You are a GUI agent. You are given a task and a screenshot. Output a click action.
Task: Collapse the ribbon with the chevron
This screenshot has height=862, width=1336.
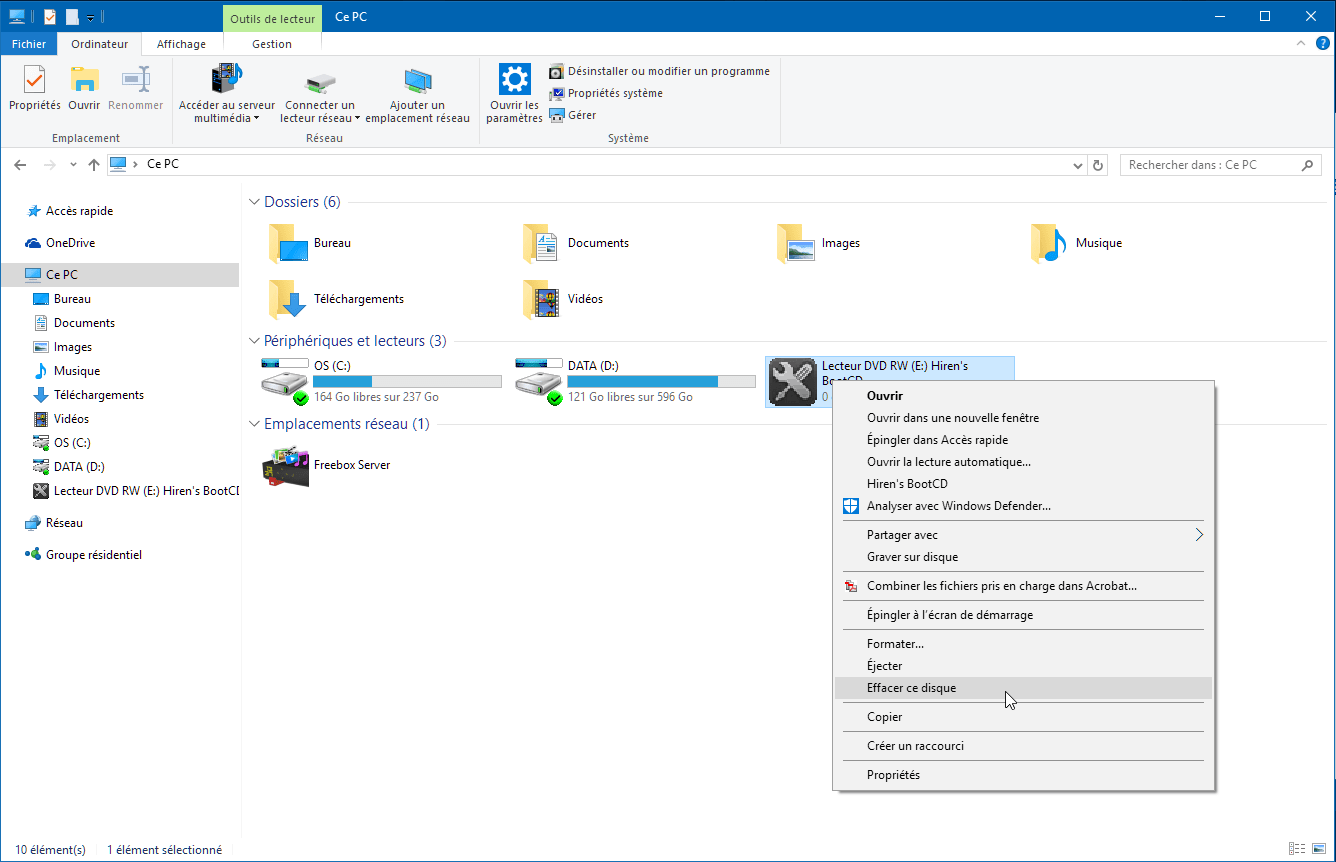[x=1301, y=44]
